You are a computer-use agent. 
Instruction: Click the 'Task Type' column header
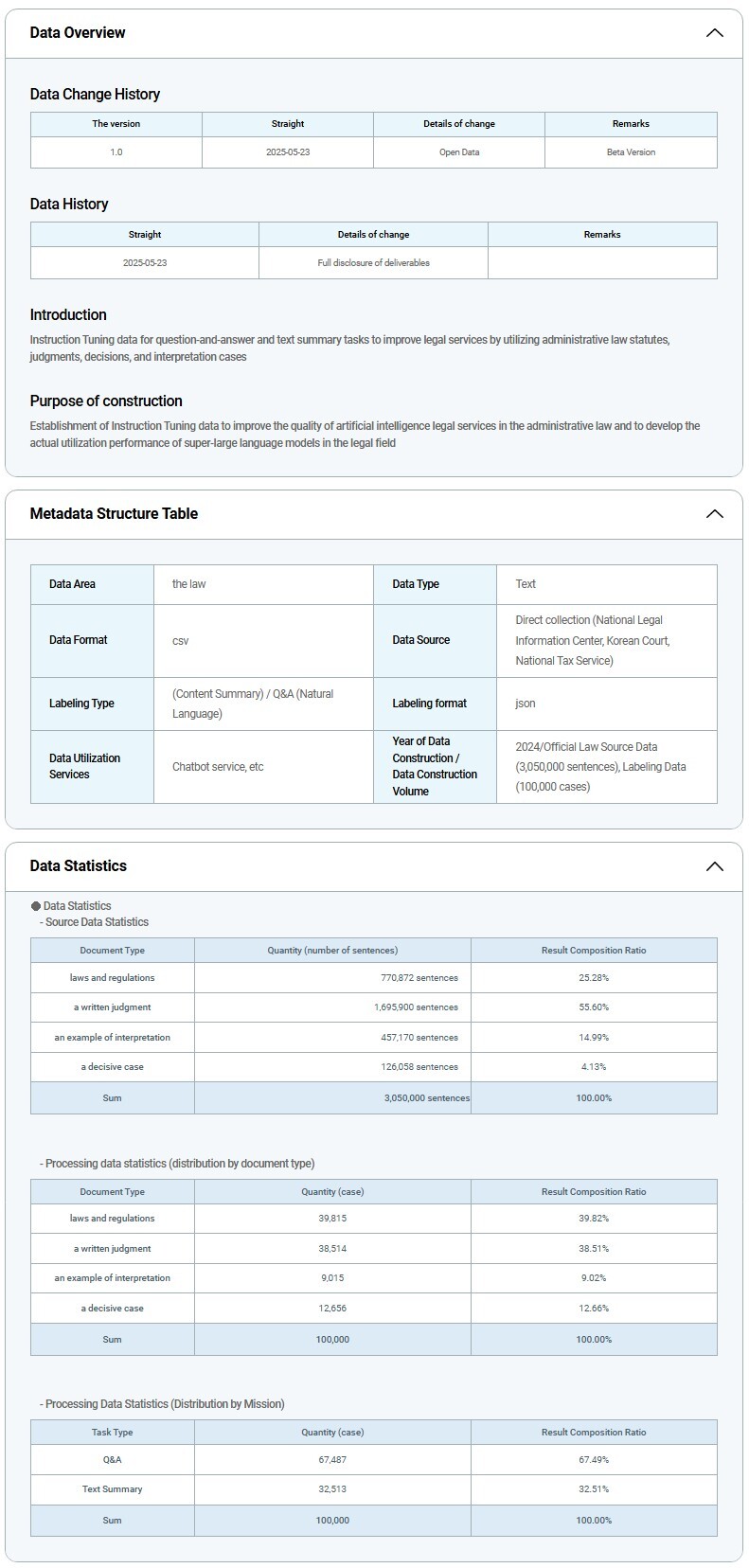[x=112, y=1433]
